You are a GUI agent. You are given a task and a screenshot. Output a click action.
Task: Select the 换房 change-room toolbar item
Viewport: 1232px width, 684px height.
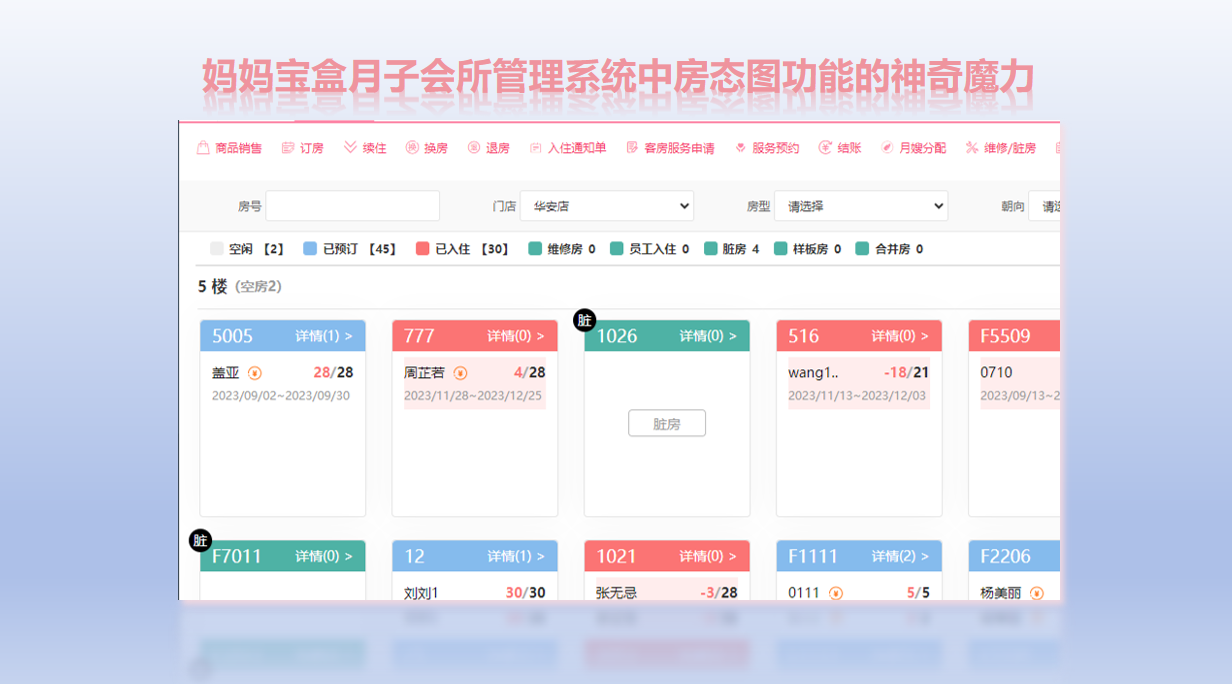[427, 148]
